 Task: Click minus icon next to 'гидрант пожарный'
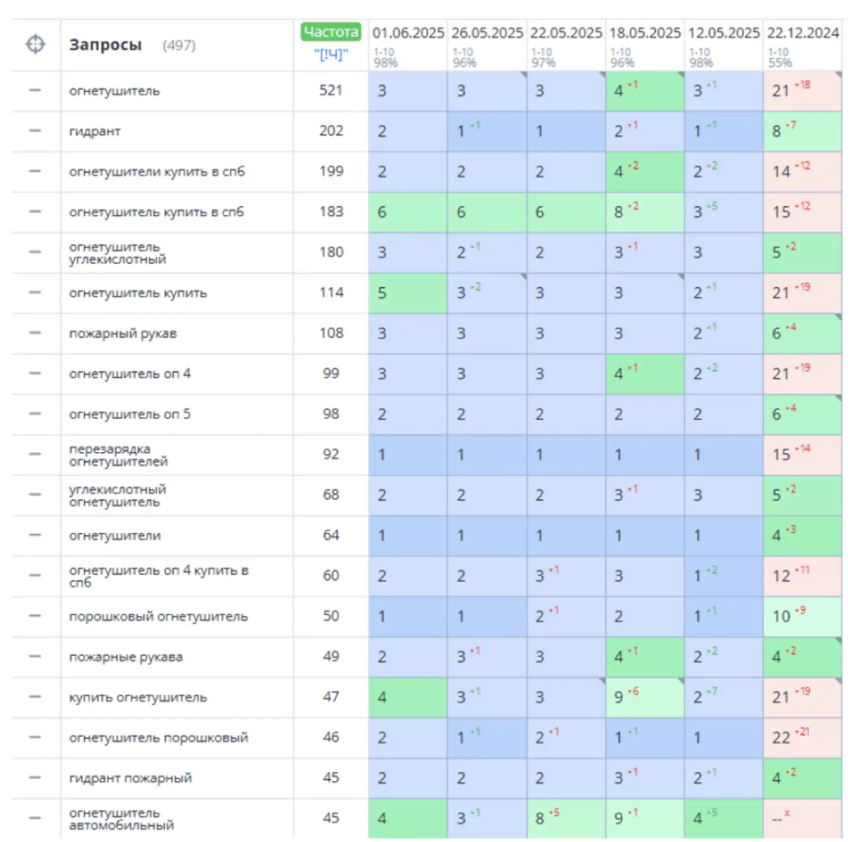pos(35,778)
